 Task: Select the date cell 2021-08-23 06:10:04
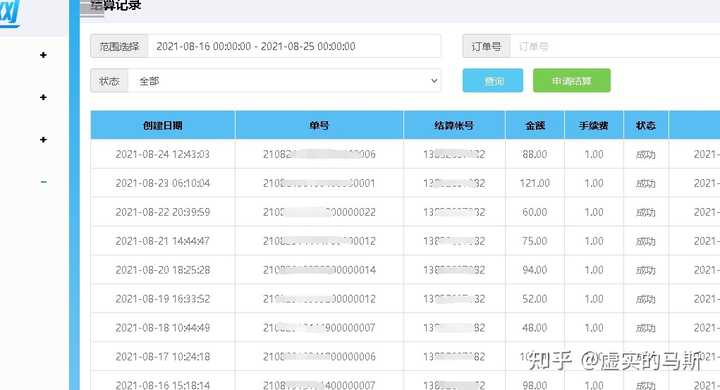[x=163, y=183]
